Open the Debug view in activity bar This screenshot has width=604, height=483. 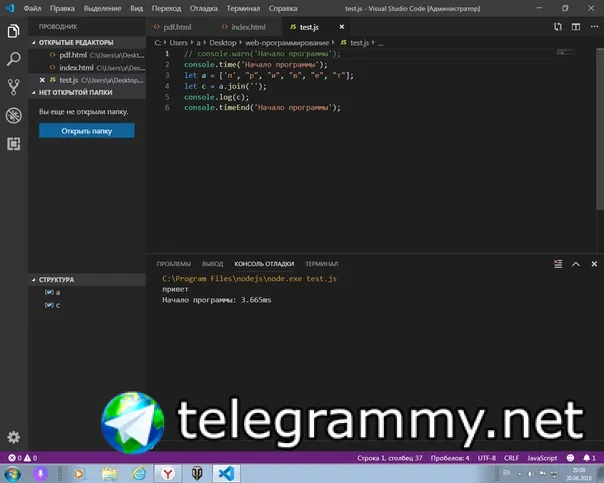pyautogui.click(x=13, y=116)
